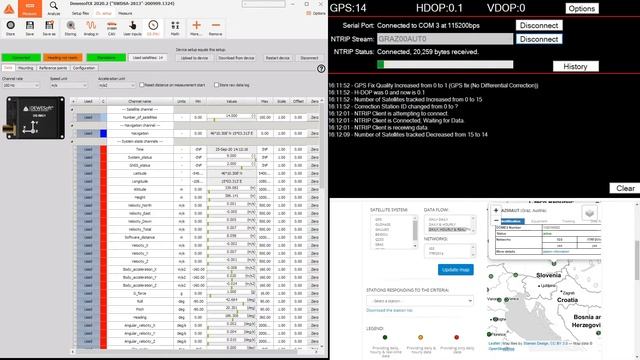The width and height of the screenshot is (640, 360).
Task: Click the Save floppy disk icon
Action: (x=30, y=26)
